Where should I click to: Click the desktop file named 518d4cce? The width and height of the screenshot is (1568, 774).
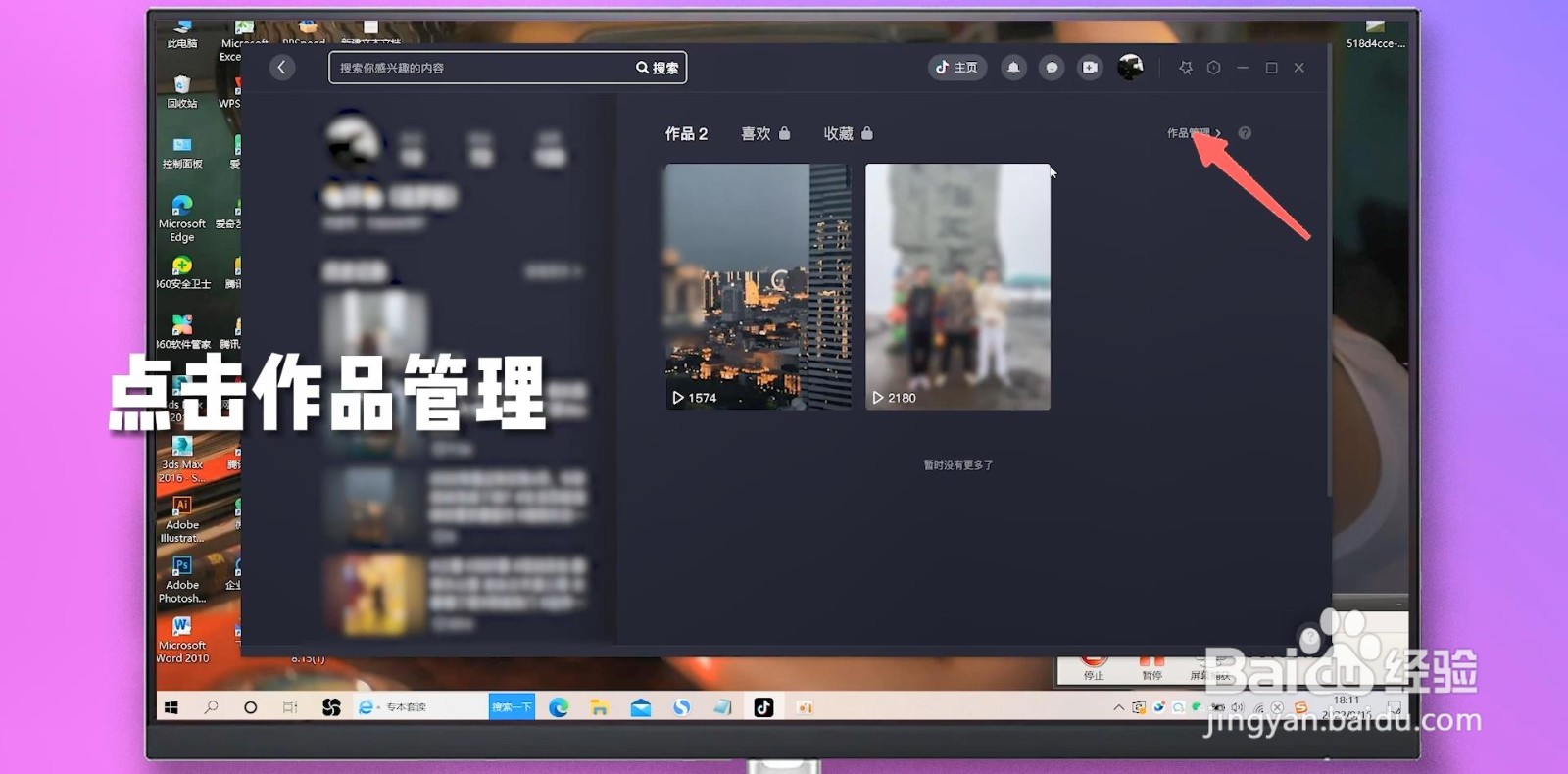[x=1375, y=35]
